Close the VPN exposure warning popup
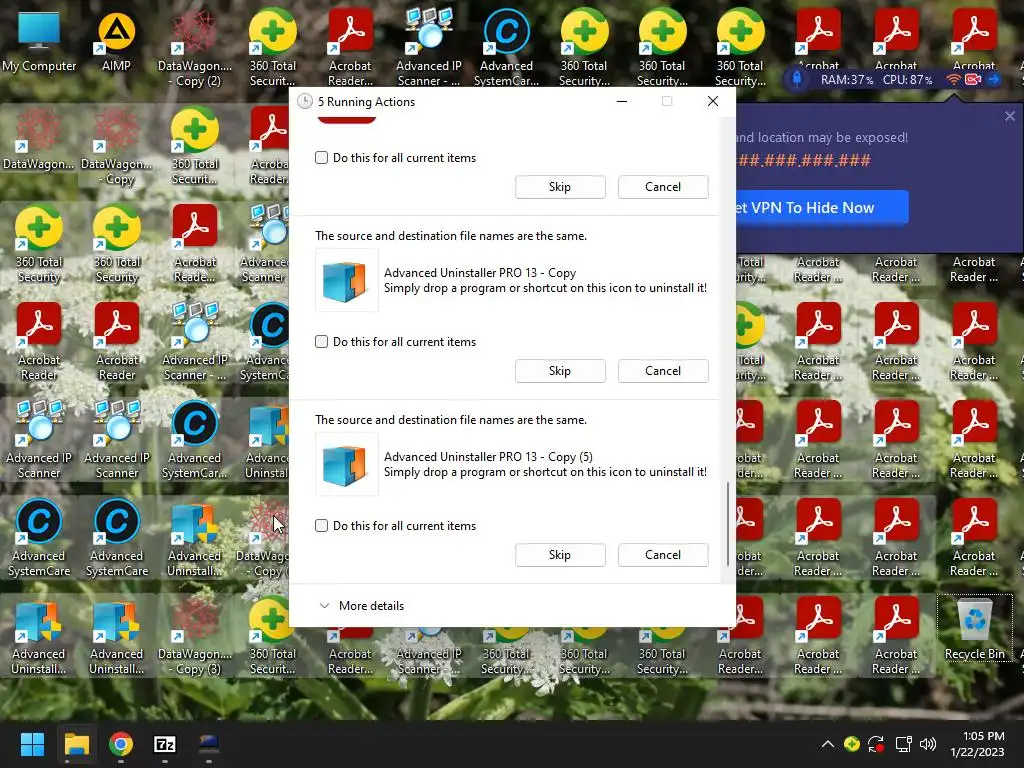This screenshot has width=1024, height=768. pyautogui.click(x=1010, y=116)
